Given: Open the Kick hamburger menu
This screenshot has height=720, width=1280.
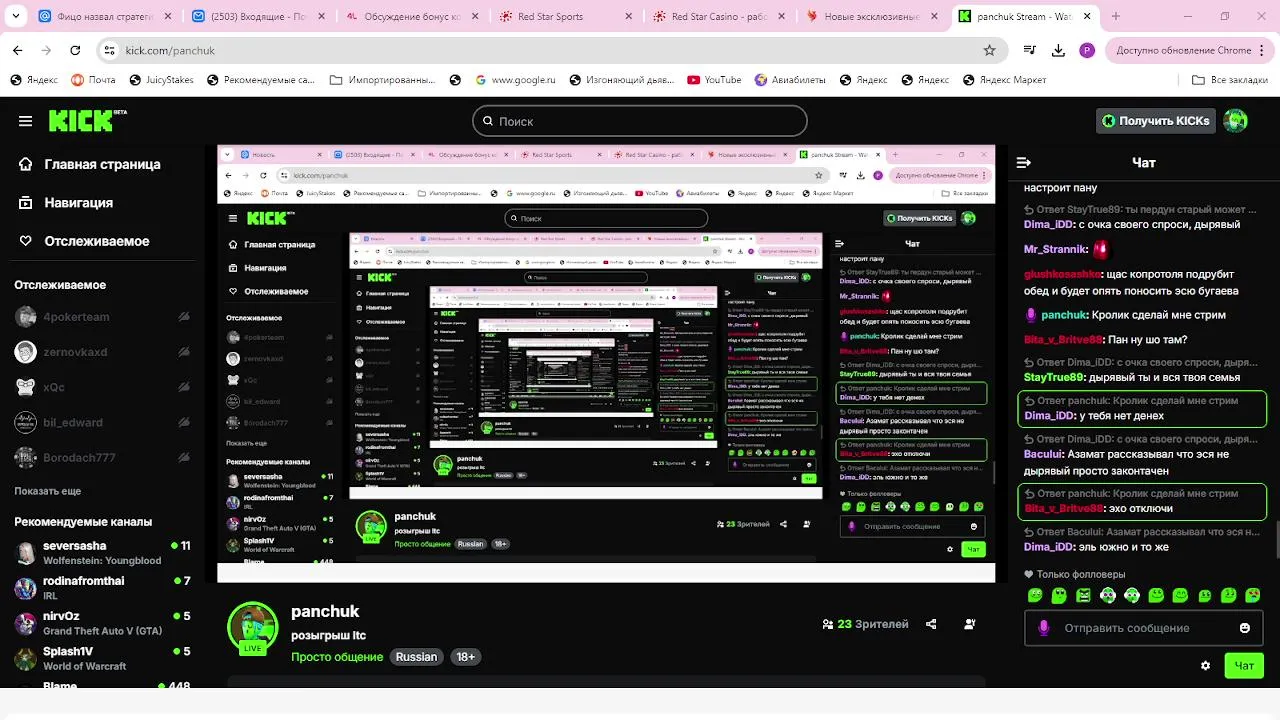Looking at the screenshot, I should [25, 121].
